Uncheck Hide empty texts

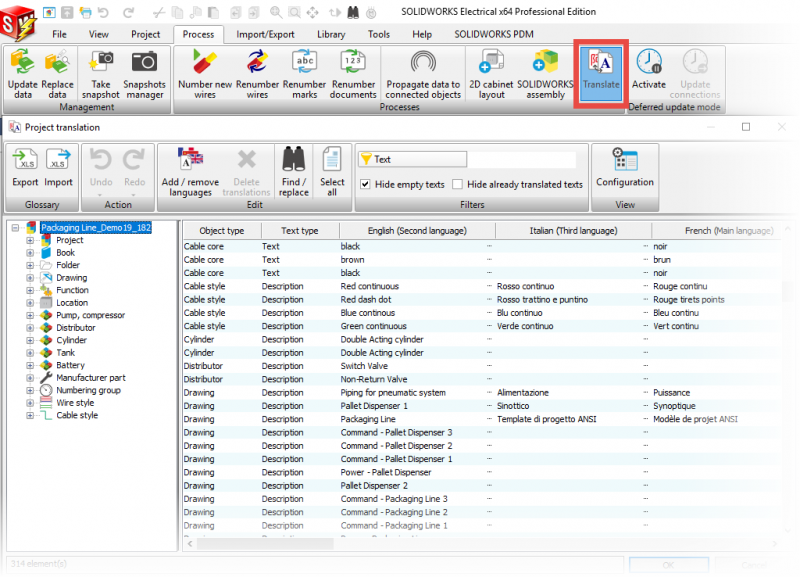click(x=365, y=185)
